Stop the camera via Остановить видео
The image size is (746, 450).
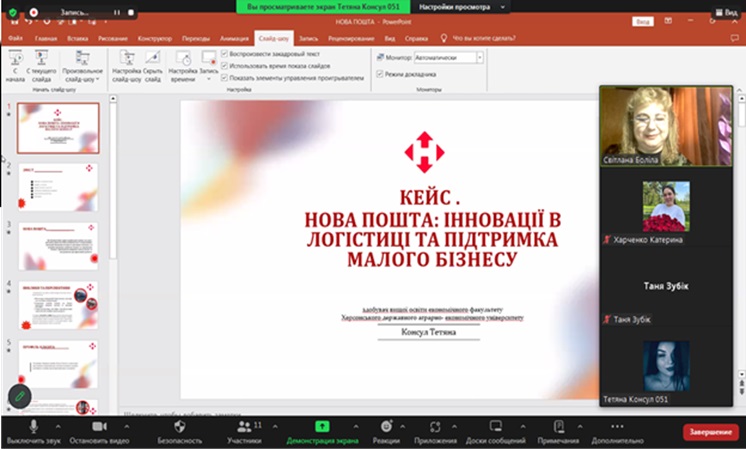pyautogui.click(x=99, y=432)
